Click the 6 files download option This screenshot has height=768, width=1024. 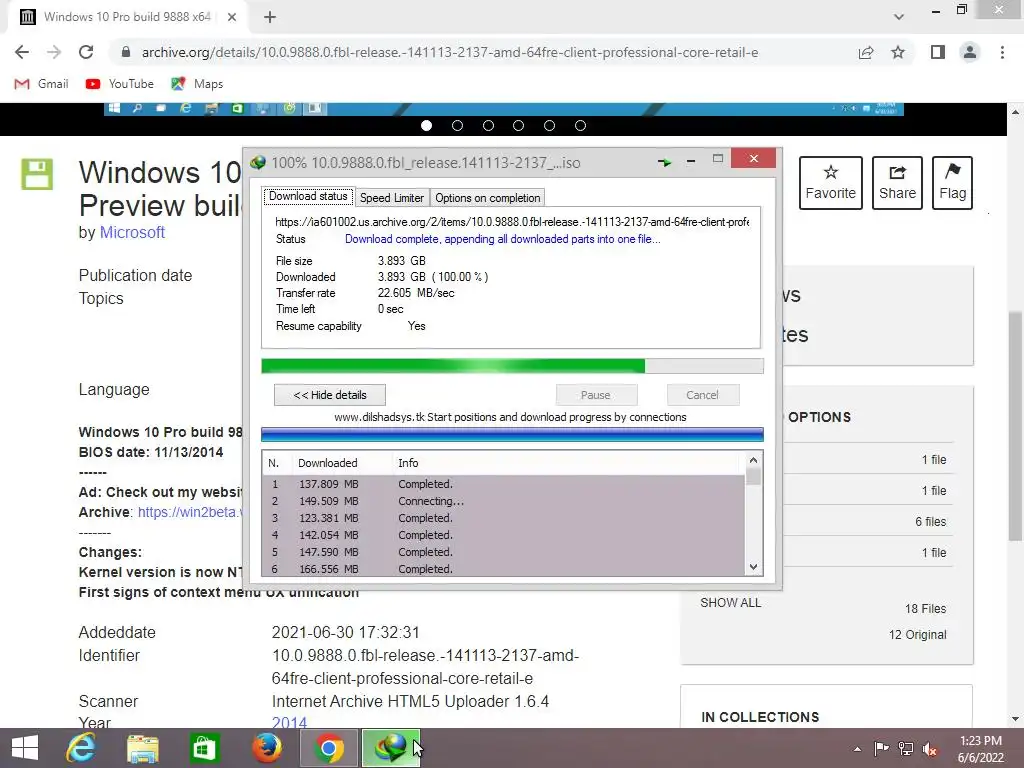click(x=930, y=521)
